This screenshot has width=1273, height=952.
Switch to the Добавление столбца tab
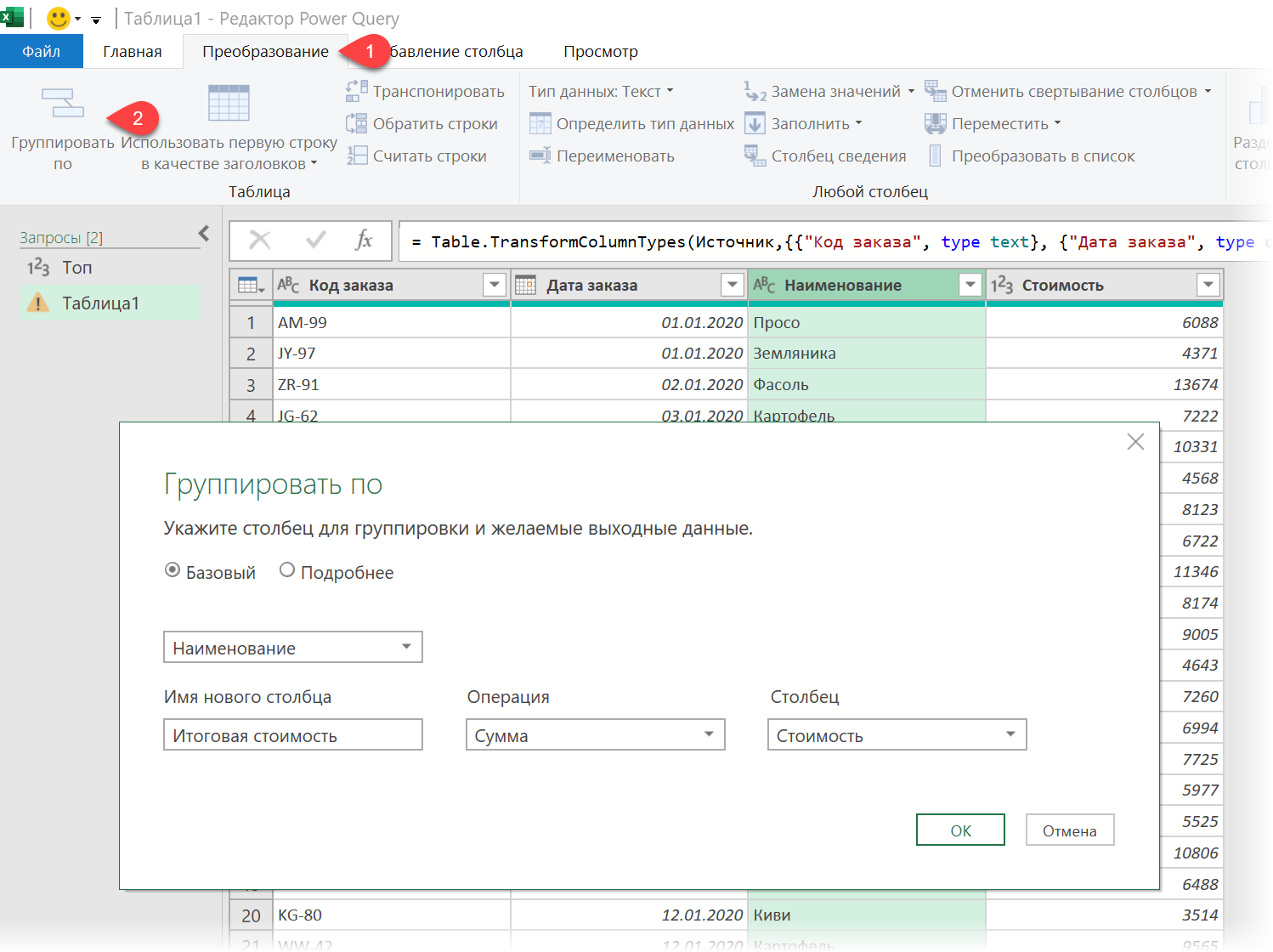pos(455,51)
